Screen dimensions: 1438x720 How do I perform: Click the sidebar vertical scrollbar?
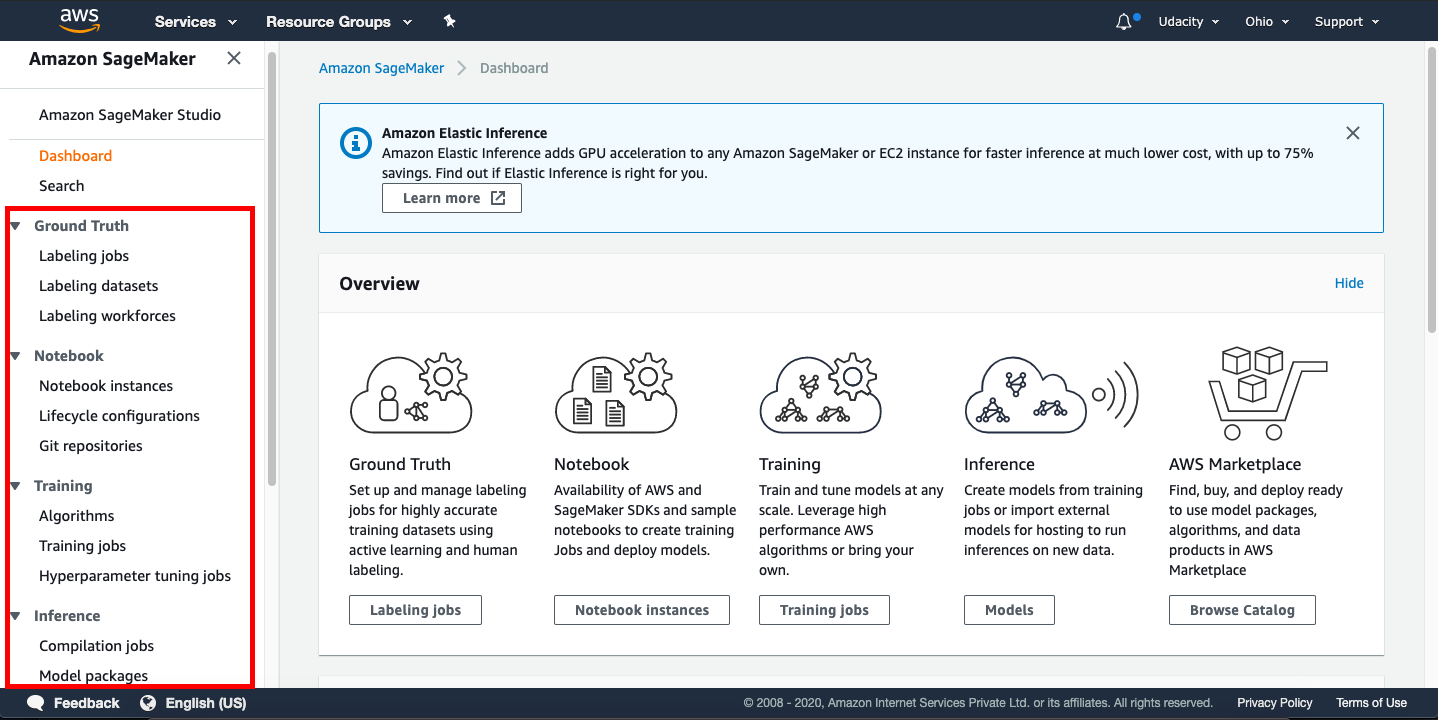pyautogui.click(x=271, y=270)
